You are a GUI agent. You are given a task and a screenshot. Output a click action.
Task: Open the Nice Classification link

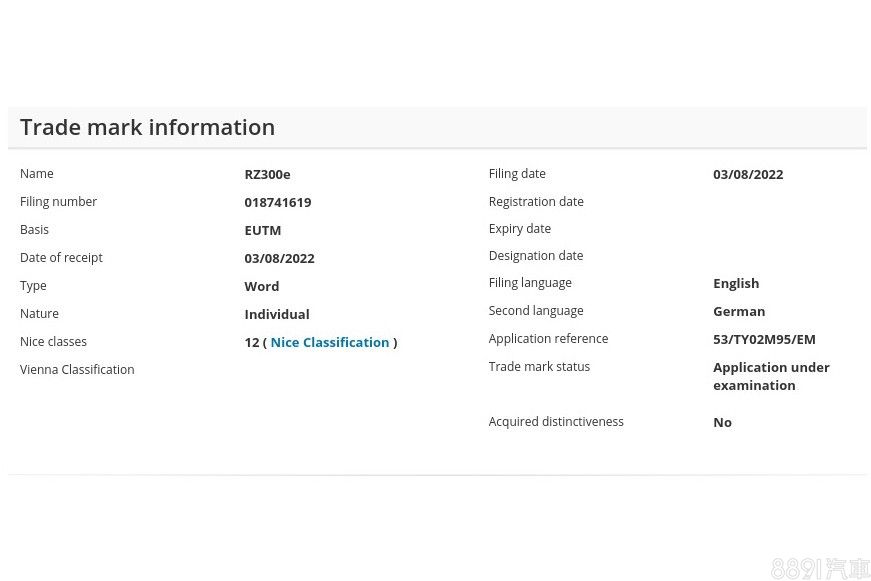click(329, 342)
